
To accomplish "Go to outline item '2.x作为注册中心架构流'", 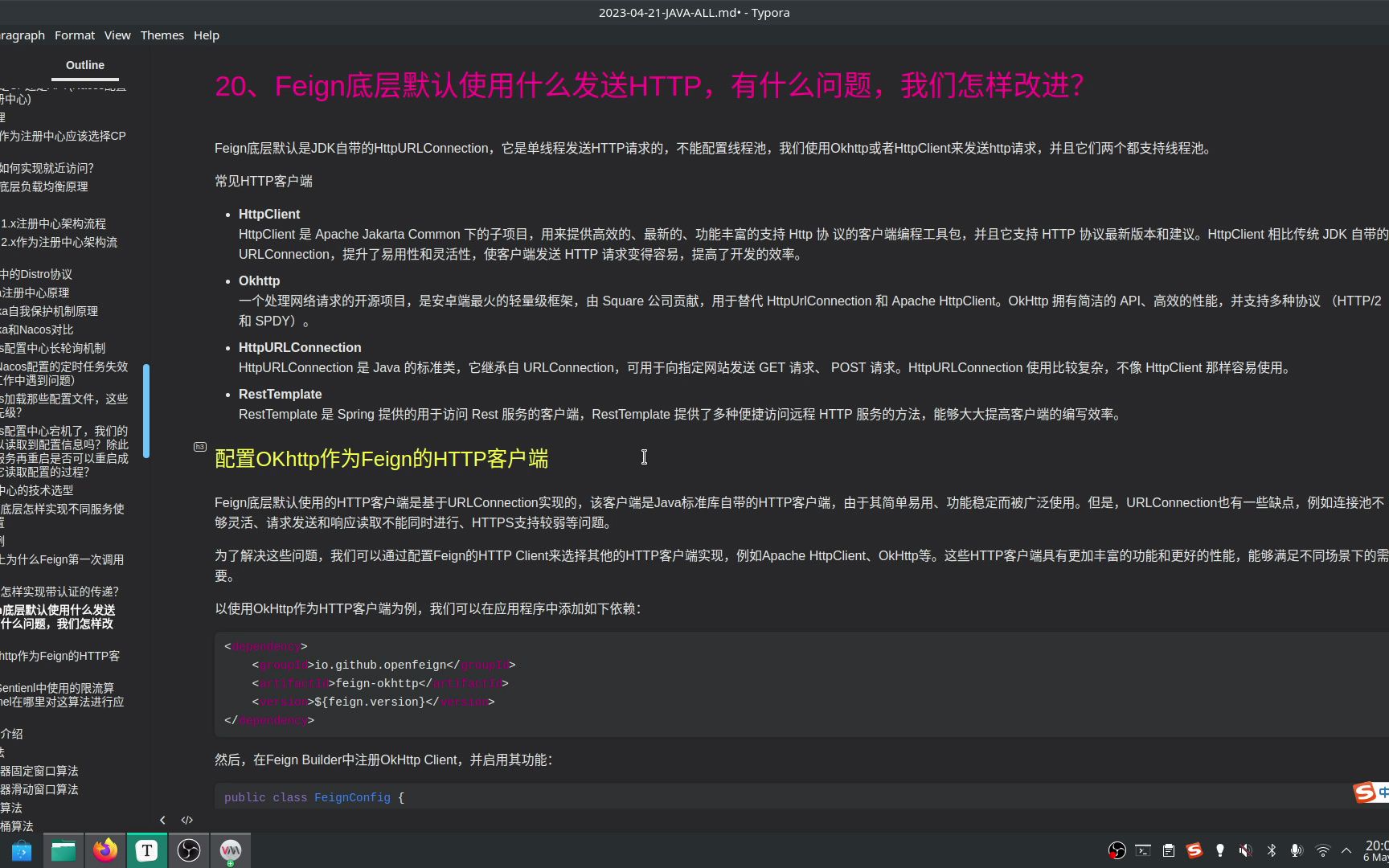I will point(59,242).
